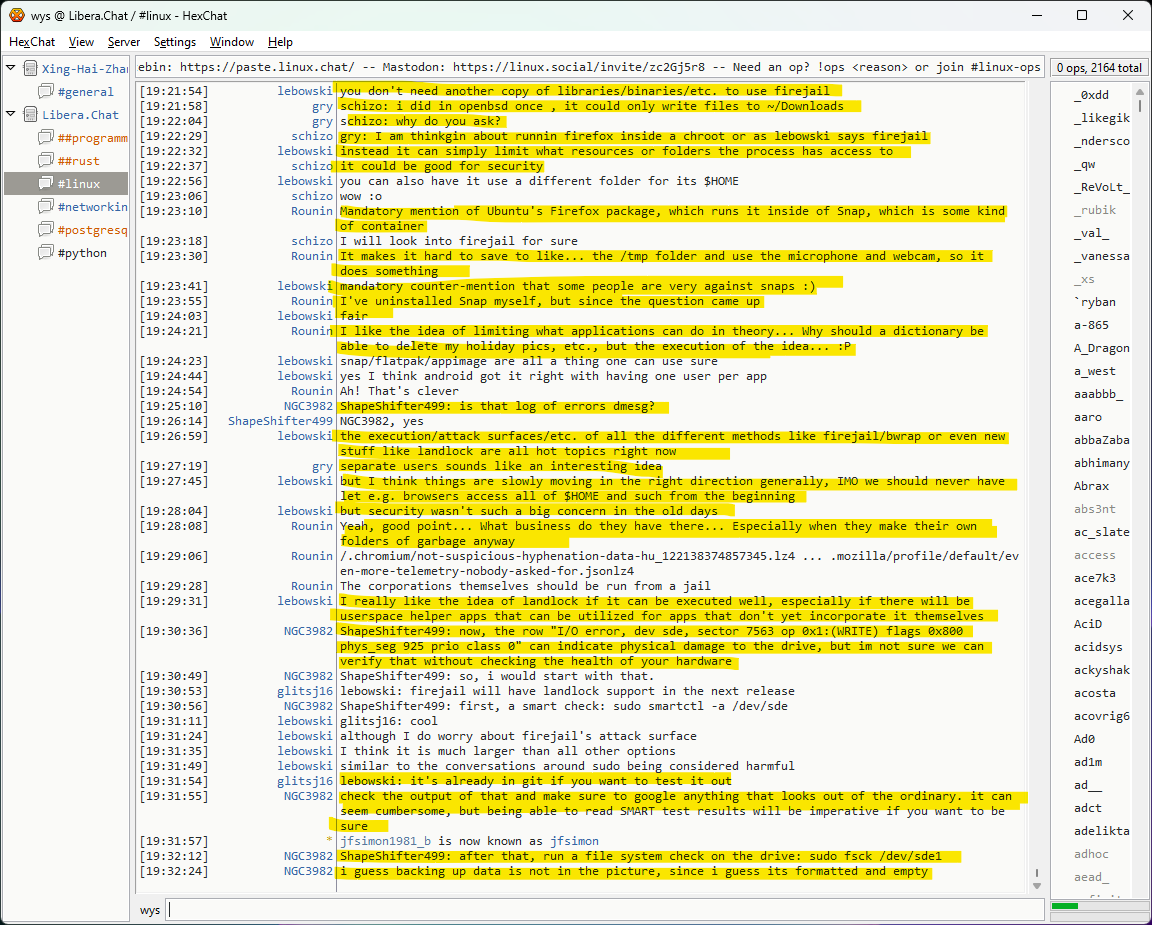Click the wys nickname button
Viewport: 1152px width, 925px height.
point(150,910)
